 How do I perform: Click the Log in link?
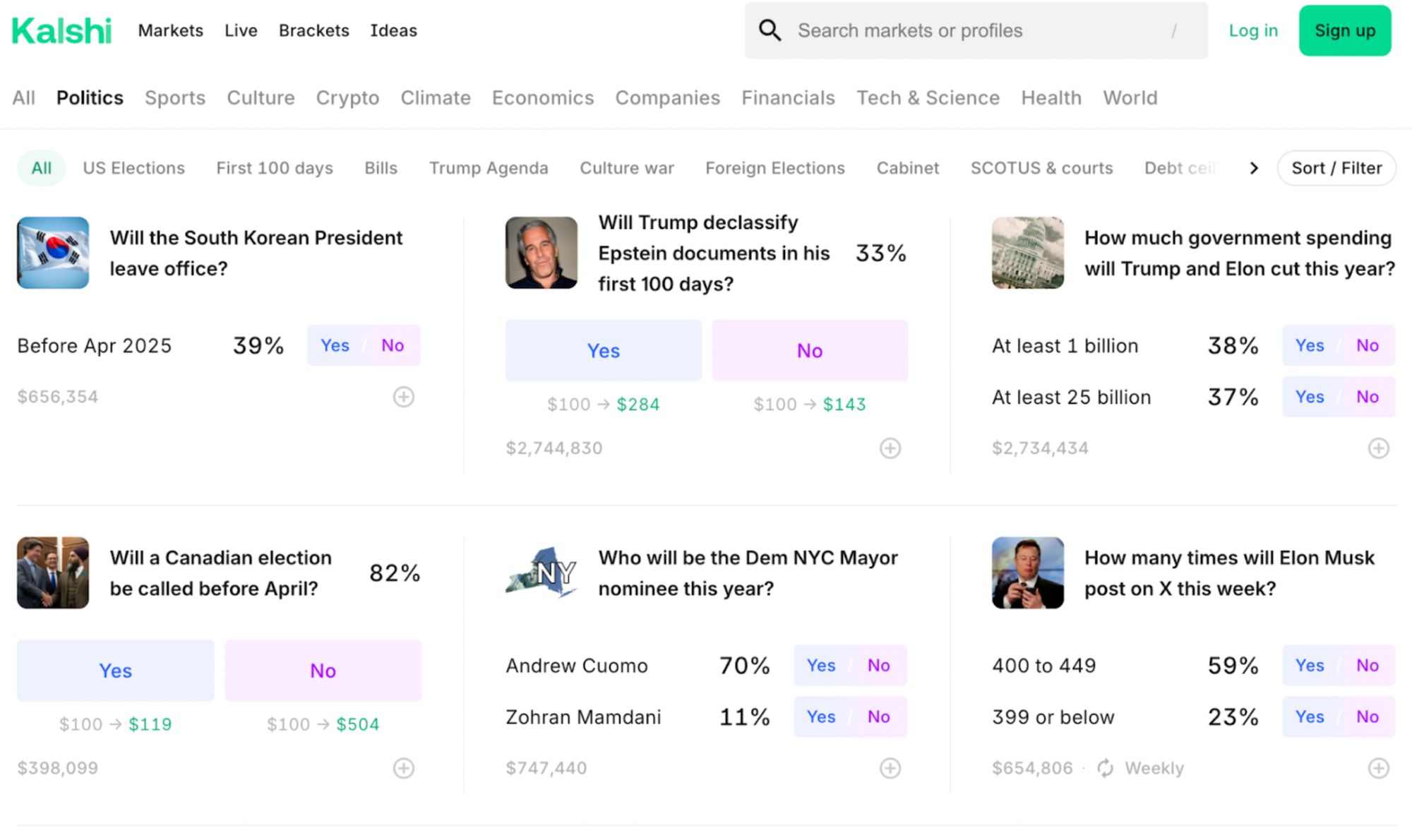click(x=1252, y=30)
